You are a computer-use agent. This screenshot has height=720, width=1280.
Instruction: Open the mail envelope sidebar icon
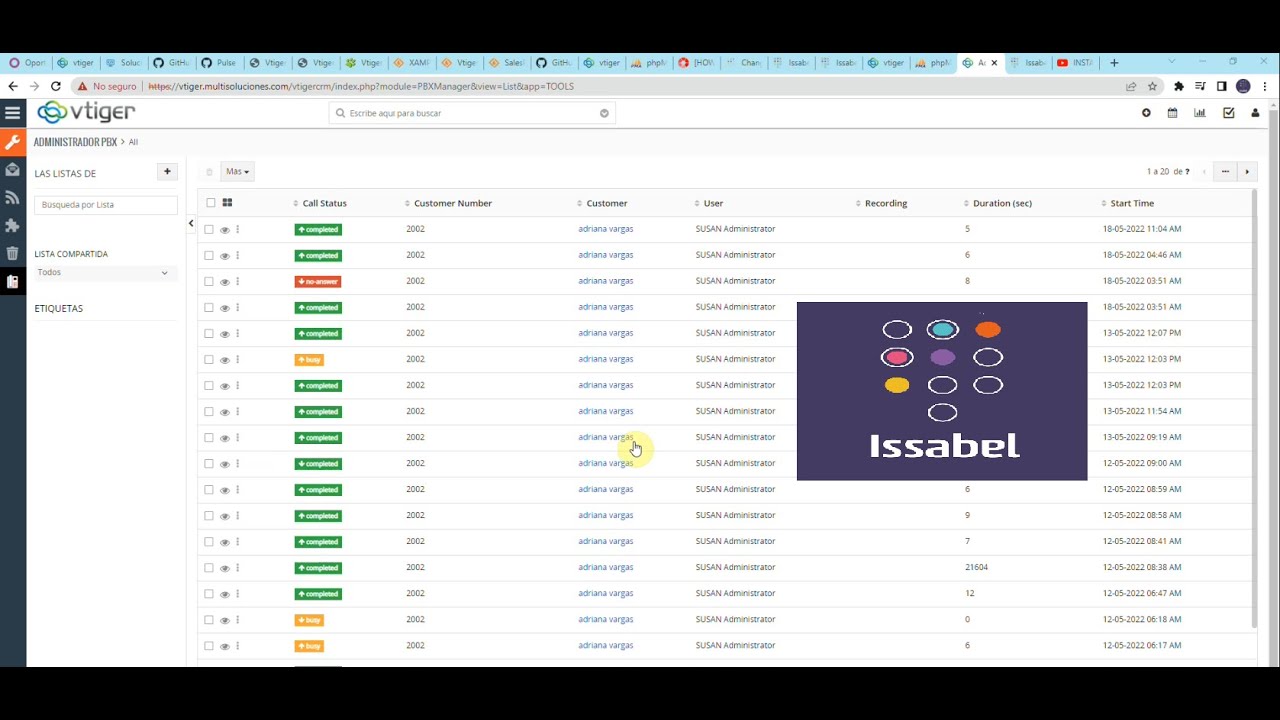(13, 170)
